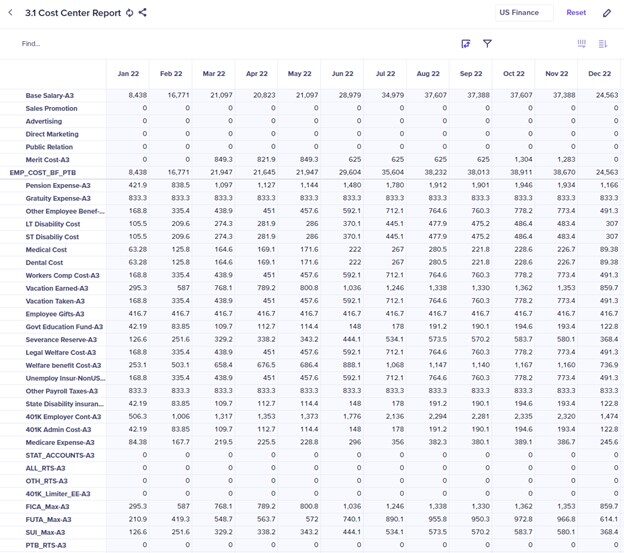This screenshot has height=553, width=624.
Task: Click the 401K_Limiter_EE-A3 row label
Action: coord(58,494)
